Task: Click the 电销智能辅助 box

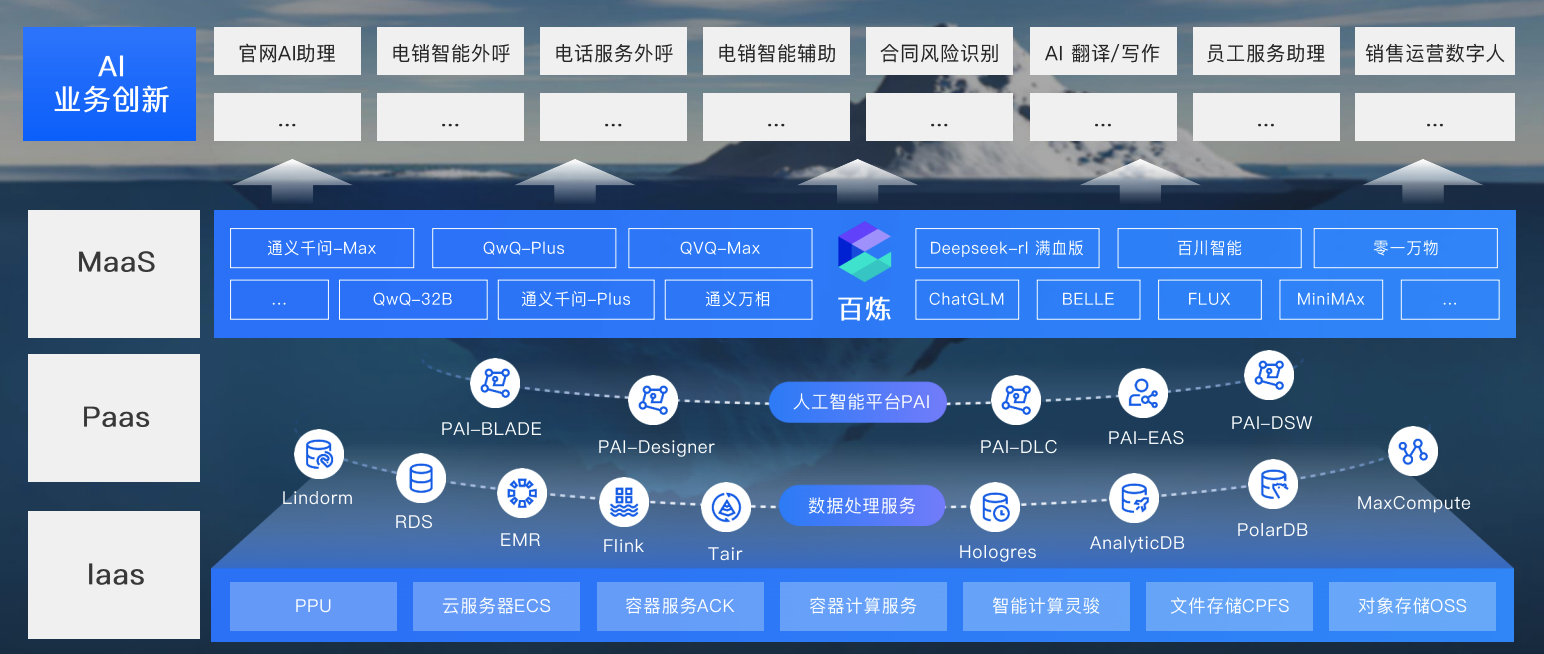Action: coord(776,52)
